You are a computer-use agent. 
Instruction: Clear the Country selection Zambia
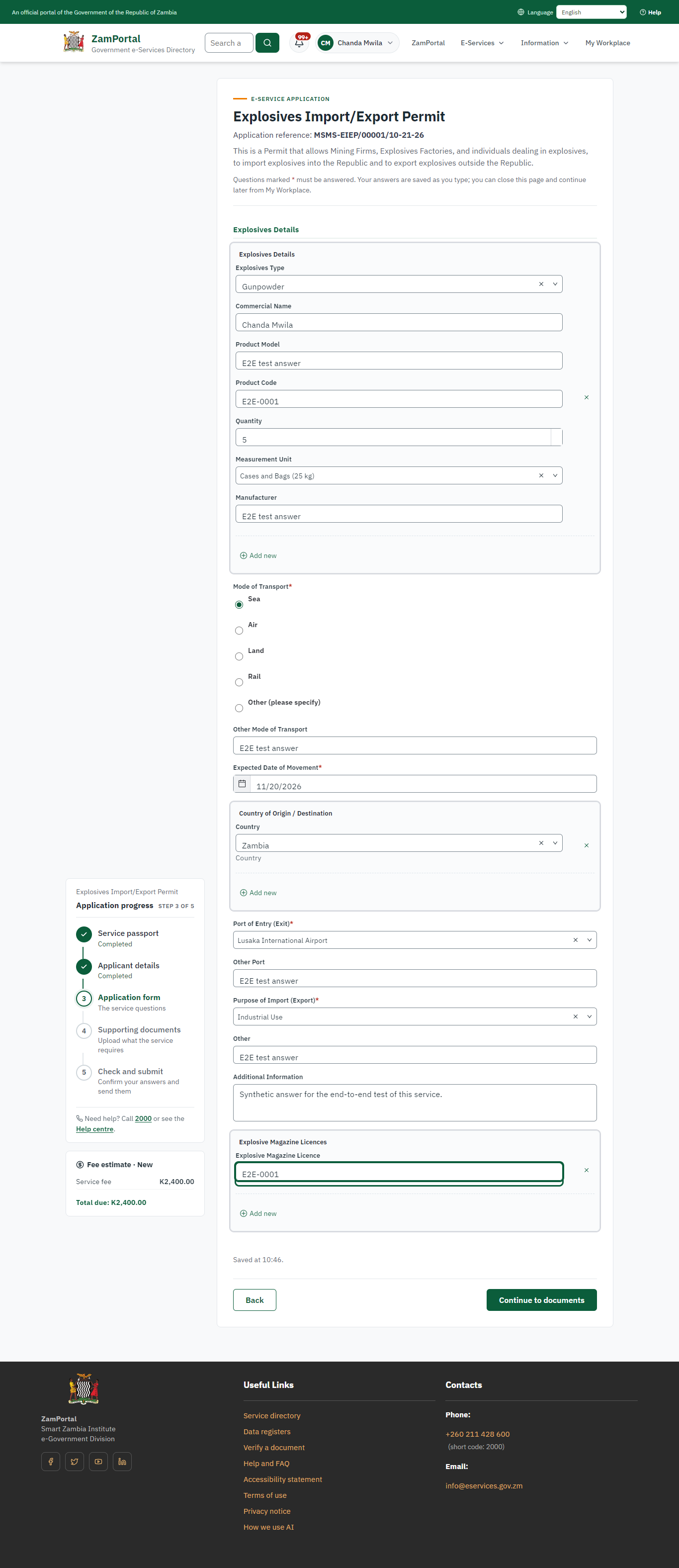click(541, 843)
